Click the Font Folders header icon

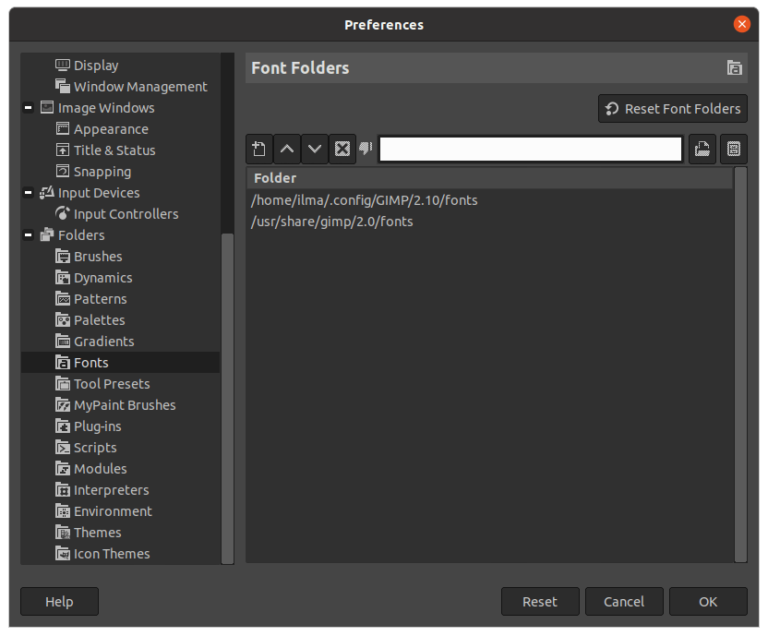tap(734, 68)
